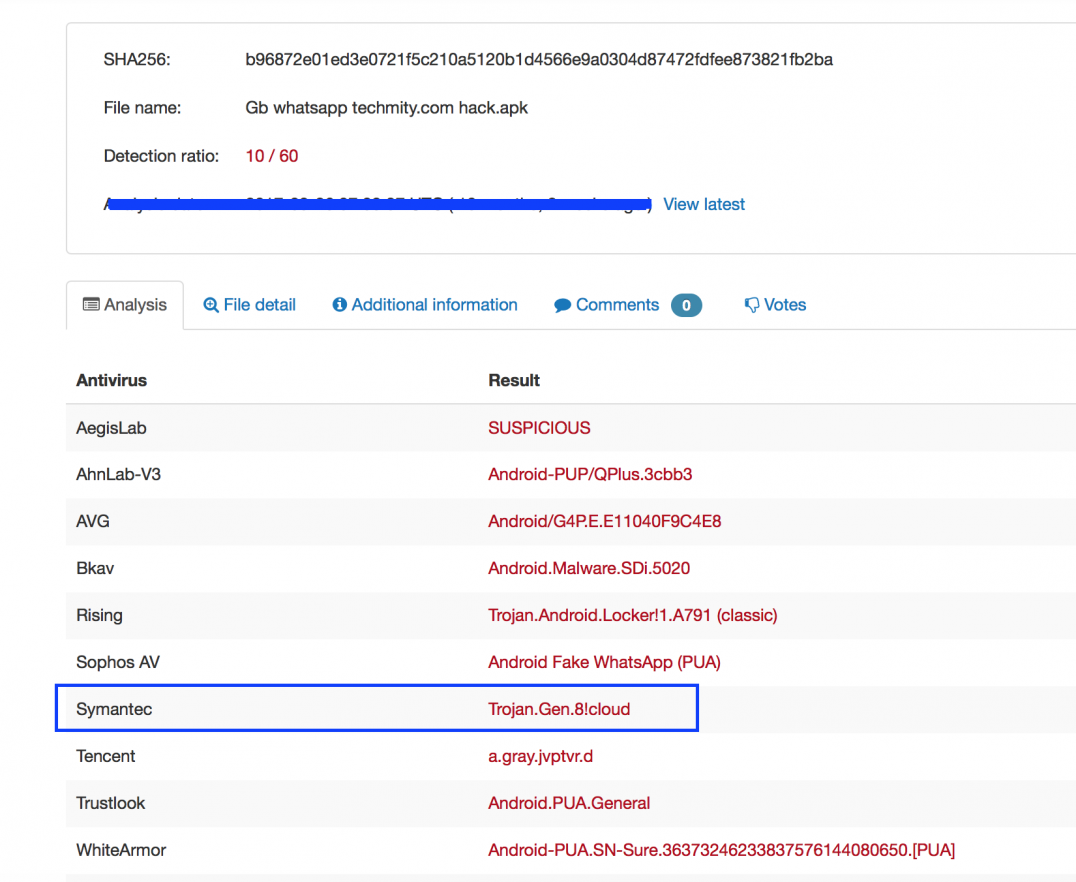Click the View latest link
Image resolution: width=1076 pixels, height=882 pixels.
(704, 204)
